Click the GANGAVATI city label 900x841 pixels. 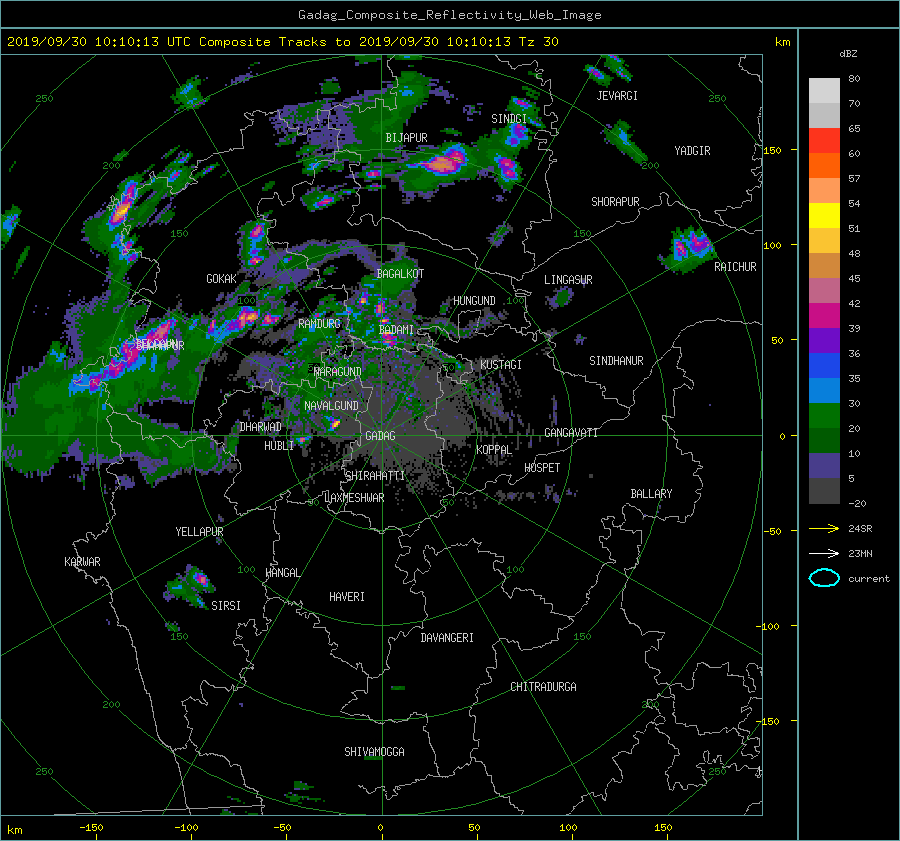pyautogui.click(x=571, y=433)
